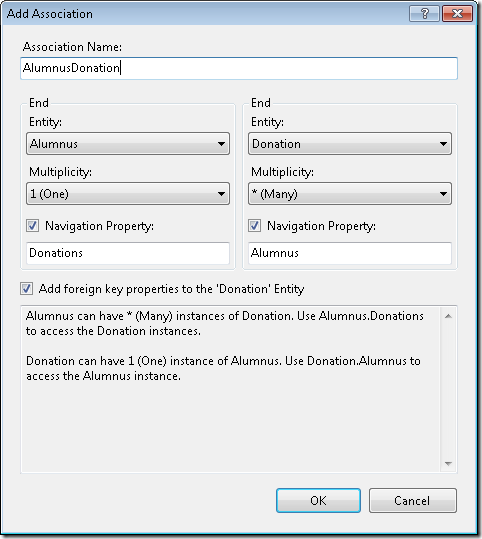
Task: Click the description text area
Action: pos(231,389)
